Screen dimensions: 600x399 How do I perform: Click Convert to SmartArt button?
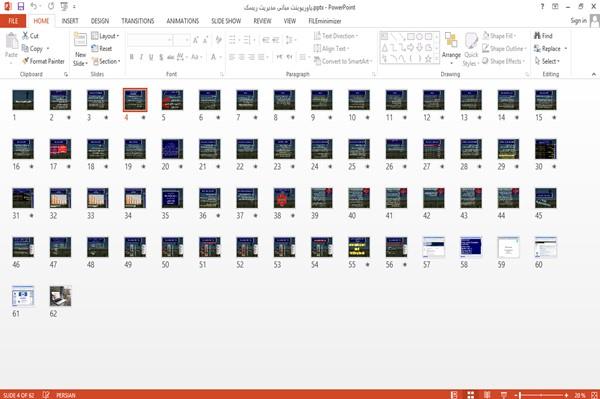pos(343,61)
